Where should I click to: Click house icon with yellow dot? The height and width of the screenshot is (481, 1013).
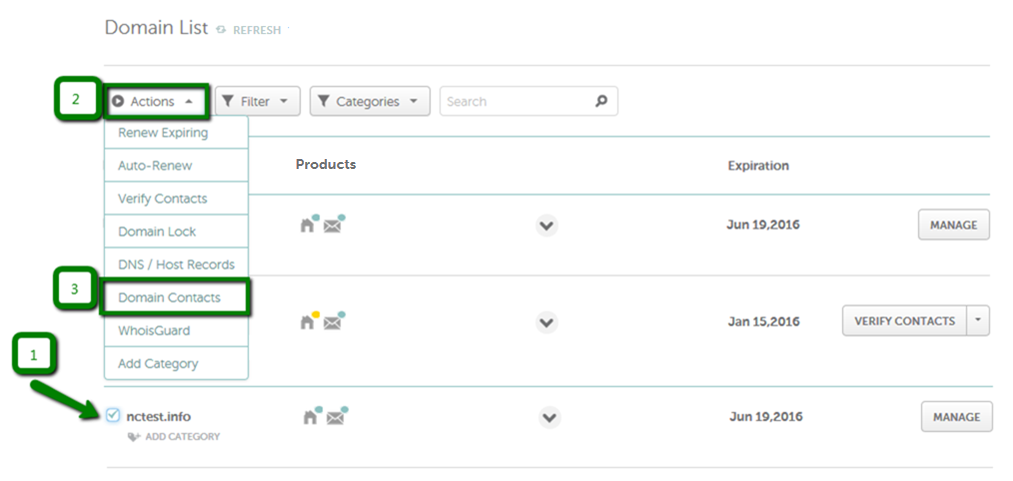coord(308,322)
